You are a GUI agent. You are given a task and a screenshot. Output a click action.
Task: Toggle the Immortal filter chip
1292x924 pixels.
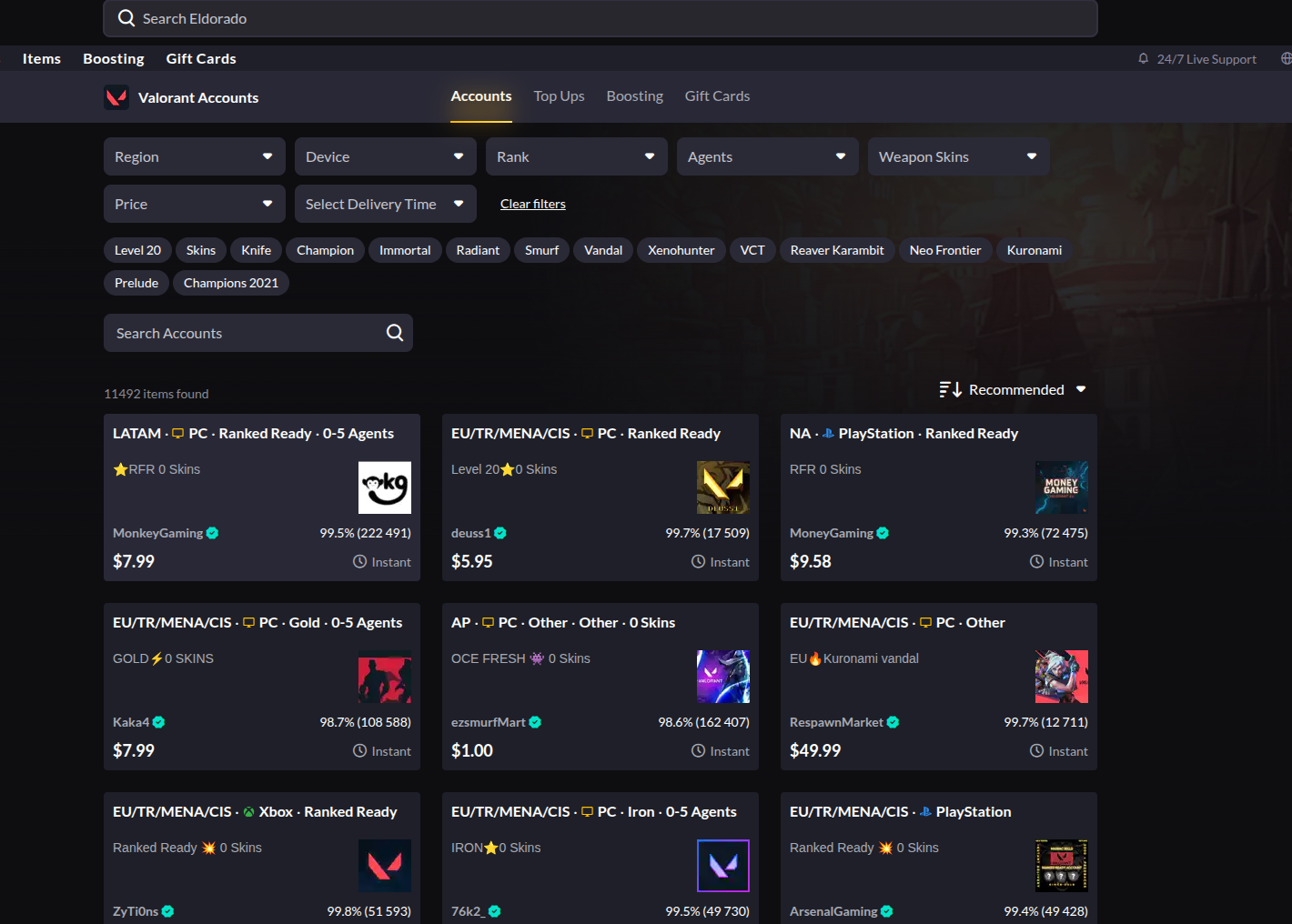[x=405, y=250]
